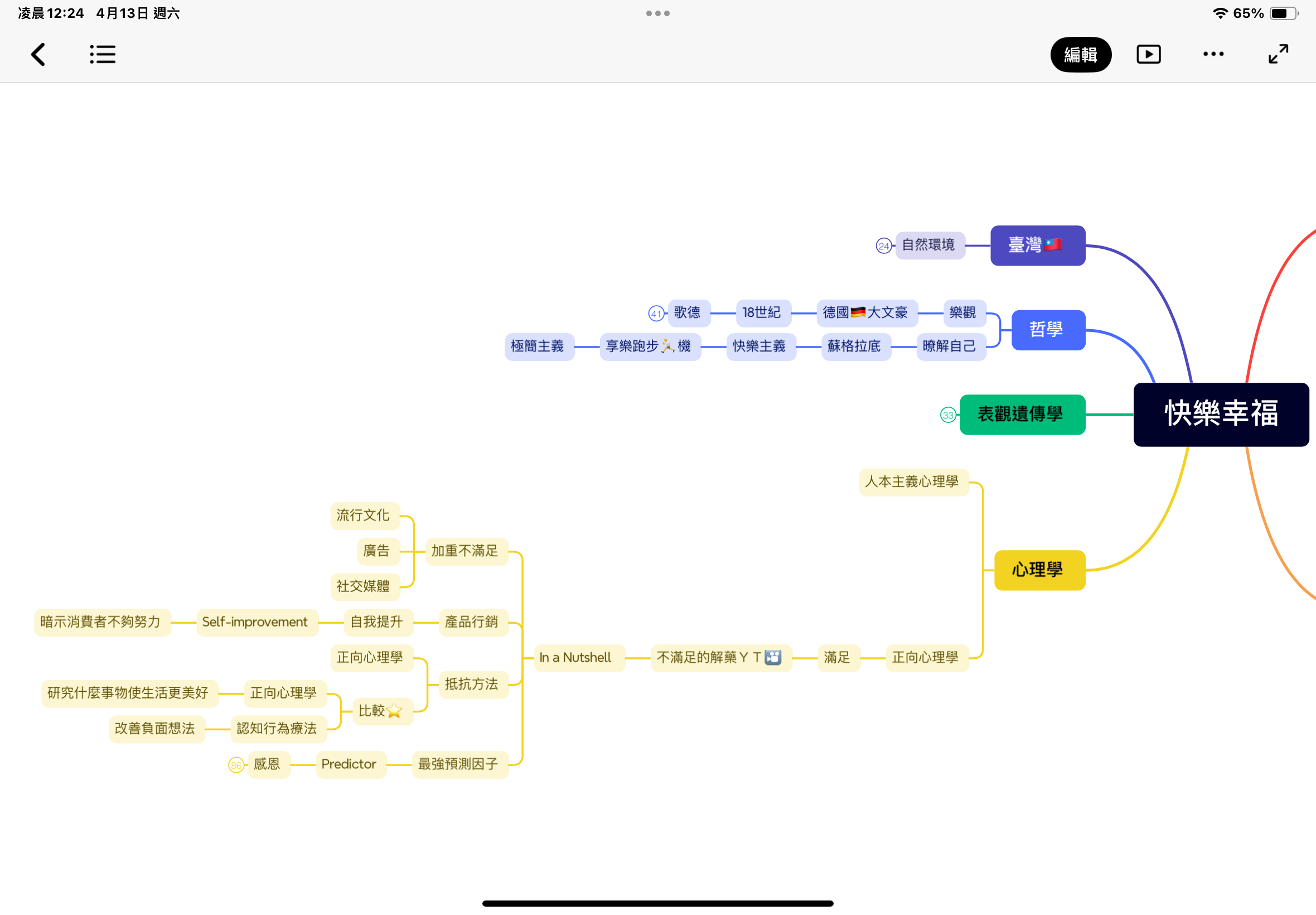The width and height of the screenshot is (1316, 915).
Task: Select the yellow 心理學 node
Action: click(x=1039, y=570)
